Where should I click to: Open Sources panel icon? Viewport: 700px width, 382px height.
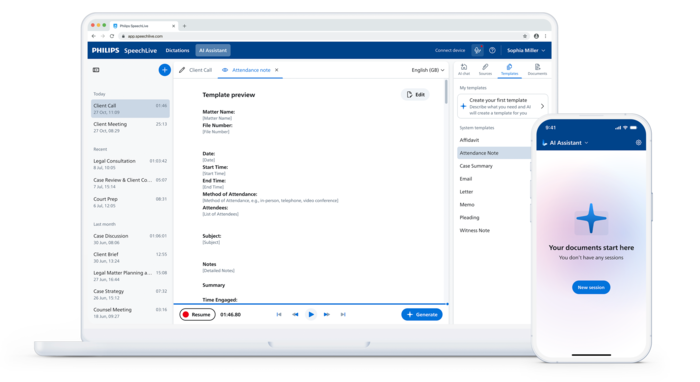485,69
